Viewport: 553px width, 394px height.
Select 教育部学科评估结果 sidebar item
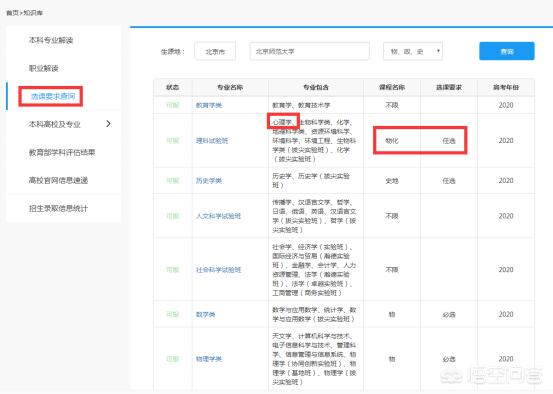click(62, 152)
